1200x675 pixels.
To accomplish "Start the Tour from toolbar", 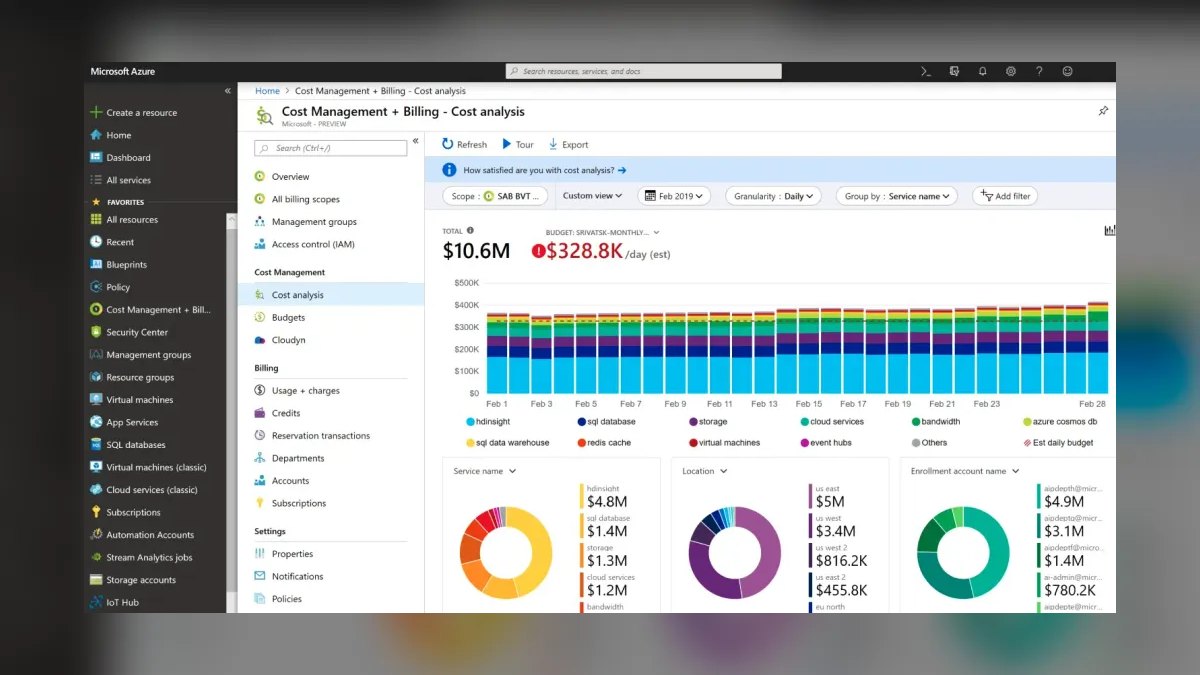I will point(518,145).
